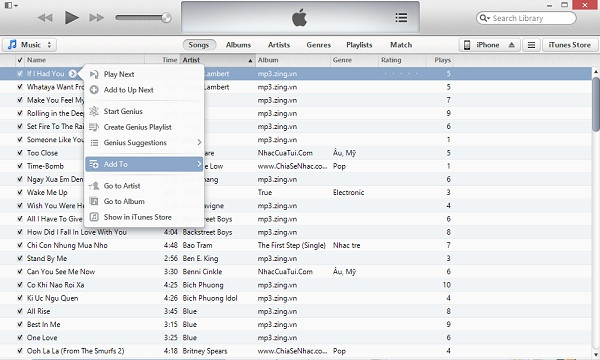Click the Apple logo in display
Screen dimensions: 600x360
[x=299, y=18]
